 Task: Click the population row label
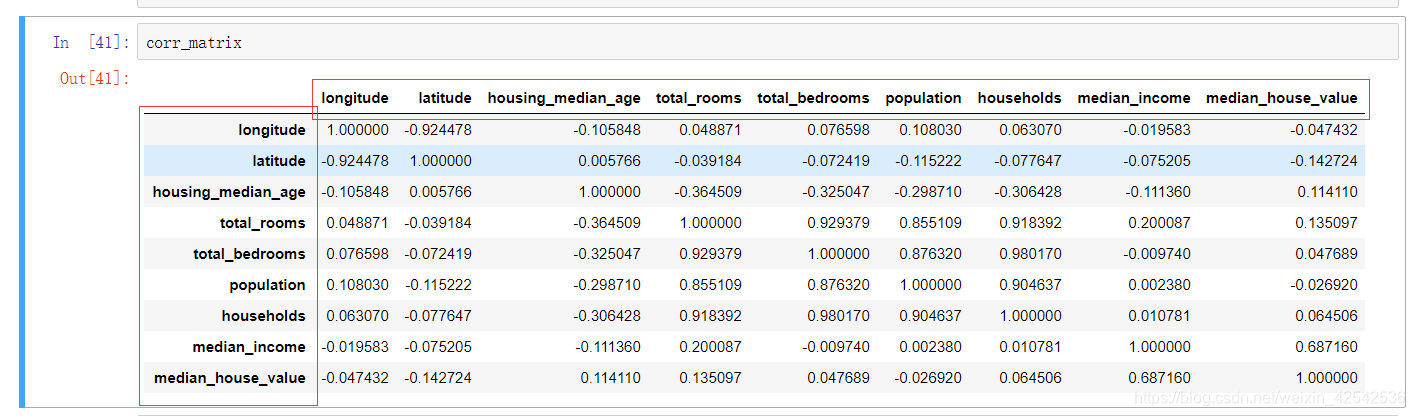[267, 285]
